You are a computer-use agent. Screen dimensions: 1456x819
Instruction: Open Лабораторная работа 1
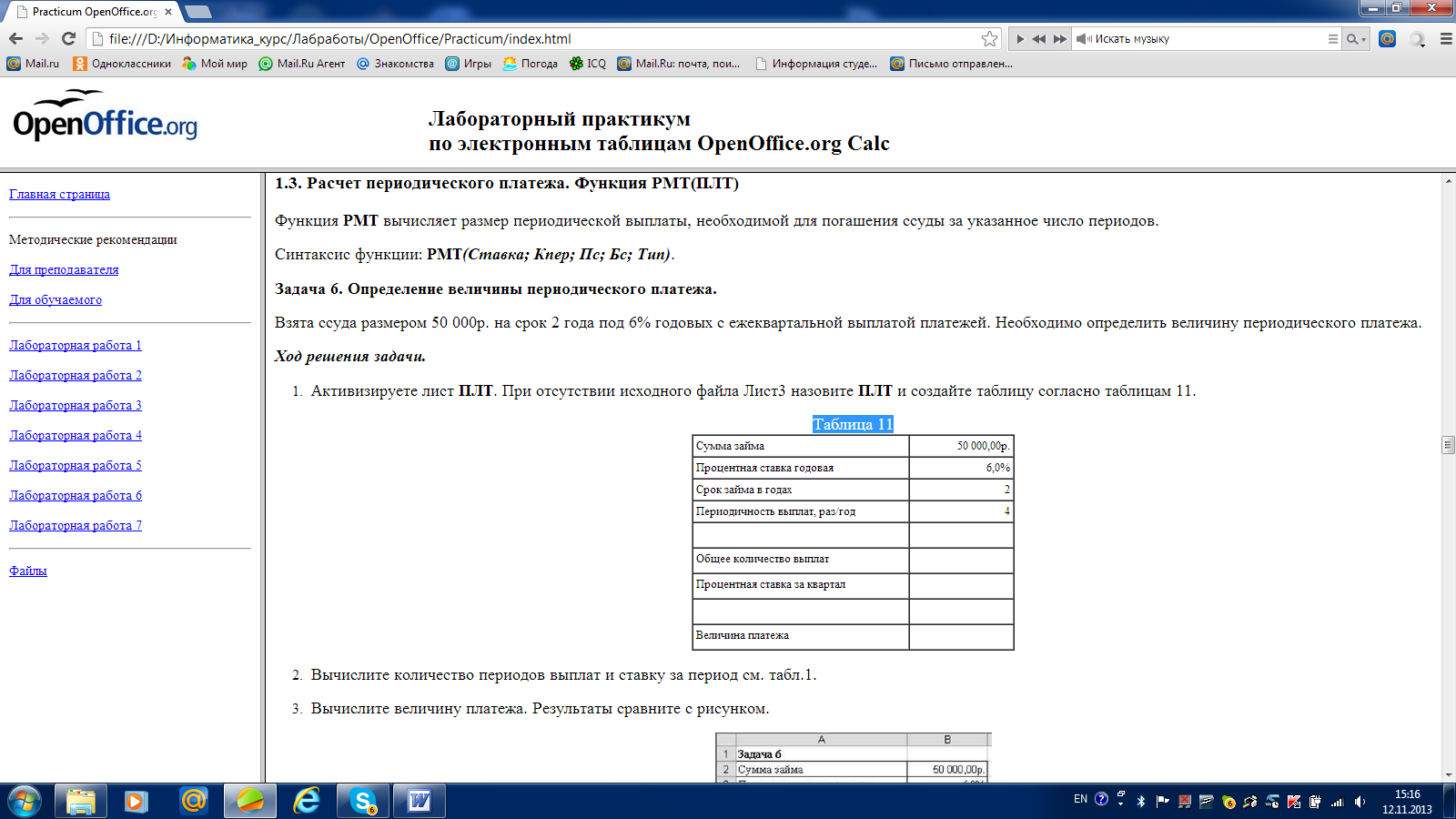pyautogui.click(x=76, y=345)
